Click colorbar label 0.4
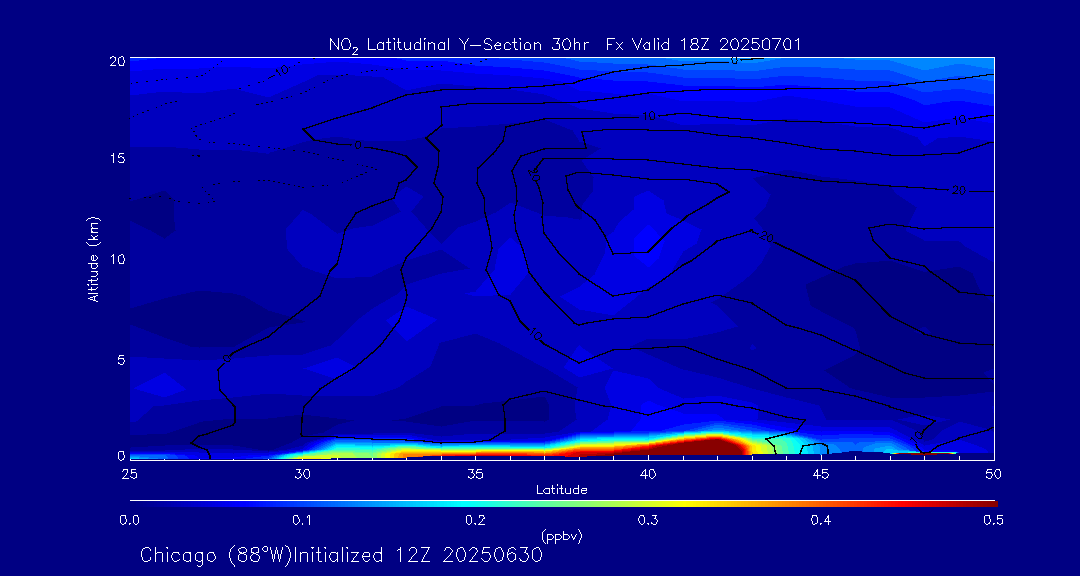This screenshot has height=576, width=1080. (x=821, y=521)
